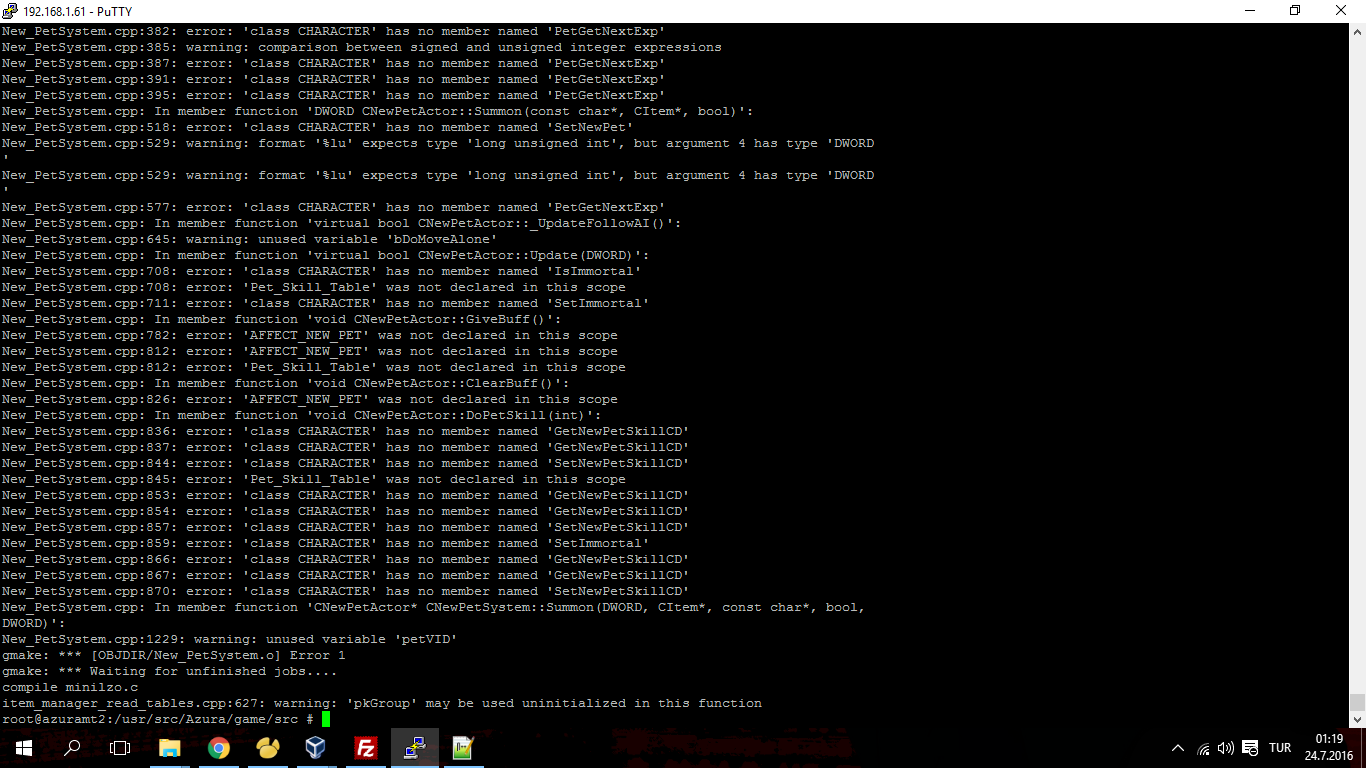Click the line 382 'PetGetNextExp' error
This screenshot has height=768, width=1366.
[334, 31]
